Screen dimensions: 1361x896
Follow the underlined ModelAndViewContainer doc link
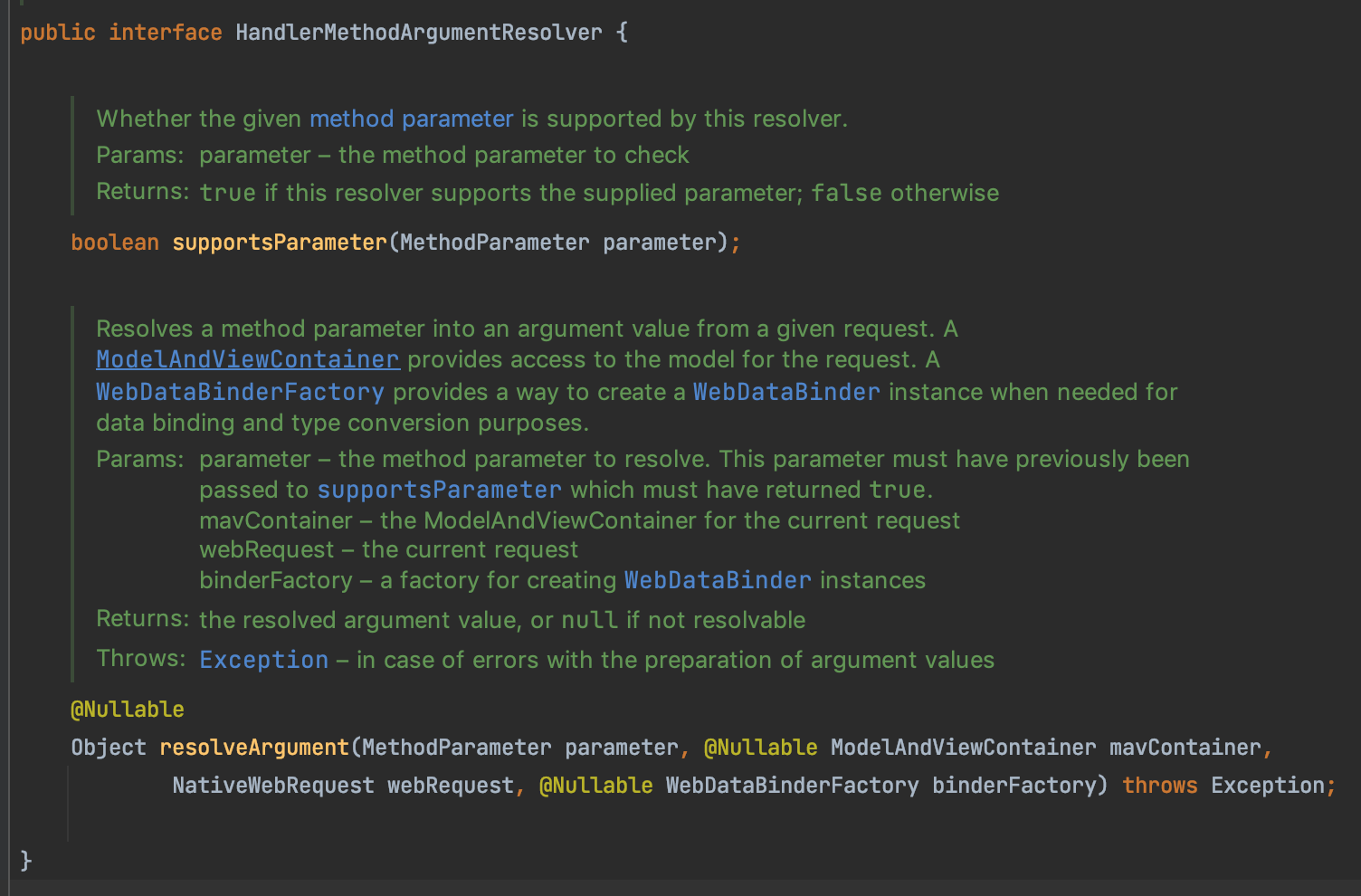pyautogui.click(x=248, y=359)
